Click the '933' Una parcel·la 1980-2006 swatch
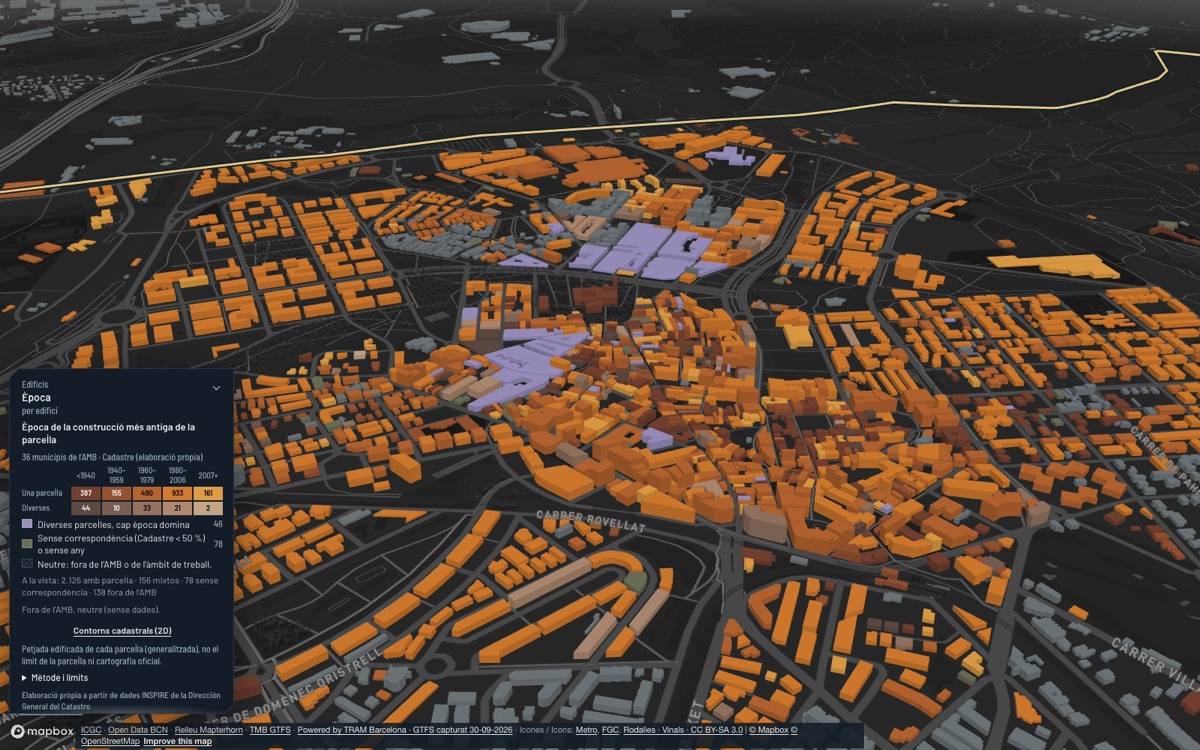Screen dimensions: 1200x750 tap(177, 493)
